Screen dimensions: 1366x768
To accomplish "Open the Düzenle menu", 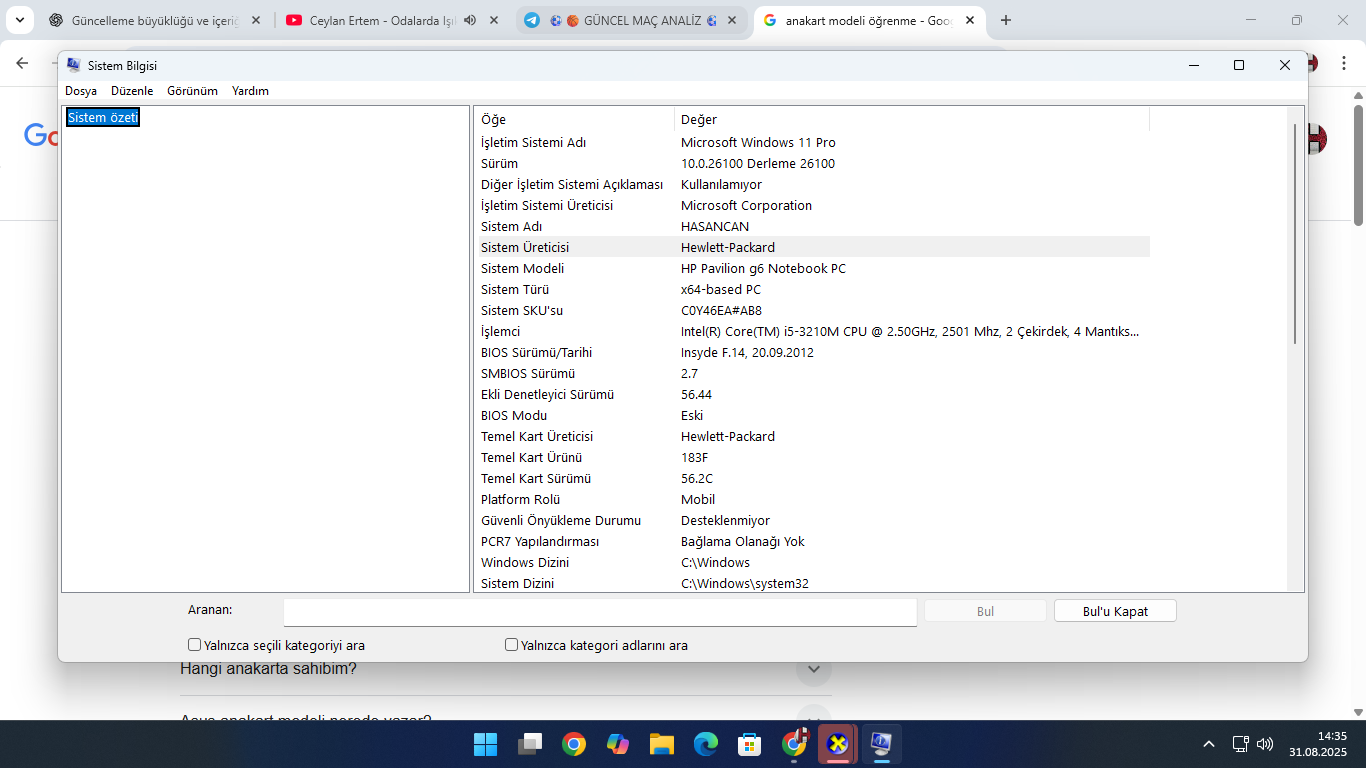I will click(x=132, y=91).
